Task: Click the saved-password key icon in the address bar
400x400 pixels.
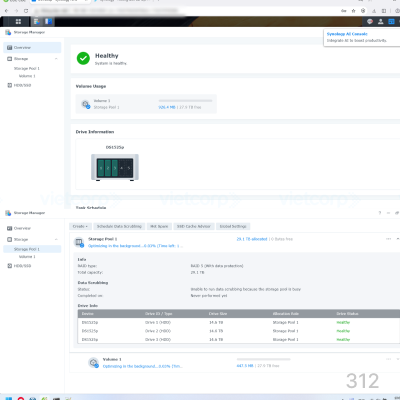Action: click(344, 11)
